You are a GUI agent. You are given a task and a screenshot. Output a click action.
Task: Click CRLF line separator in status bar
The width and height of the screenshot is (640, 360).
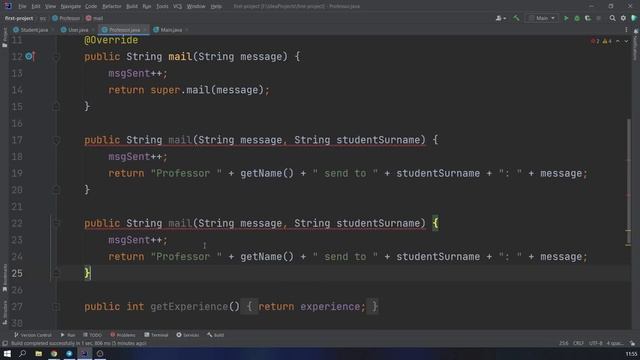(x=578, y=343)
